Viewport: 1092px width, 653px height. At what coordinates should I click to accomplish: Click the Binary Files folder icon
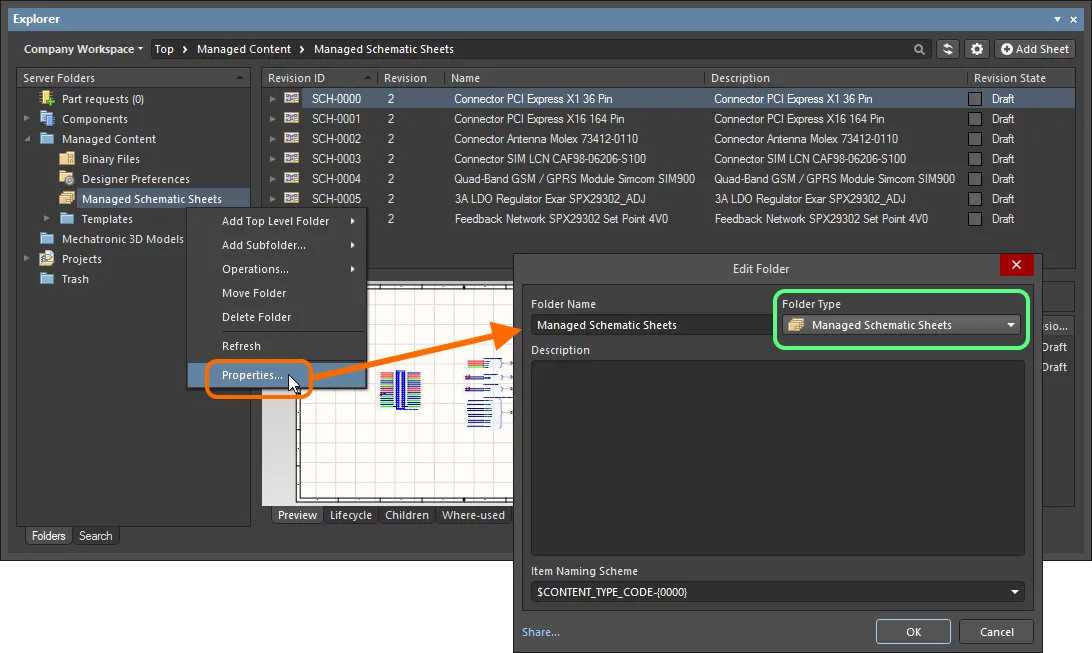point(67,159)
